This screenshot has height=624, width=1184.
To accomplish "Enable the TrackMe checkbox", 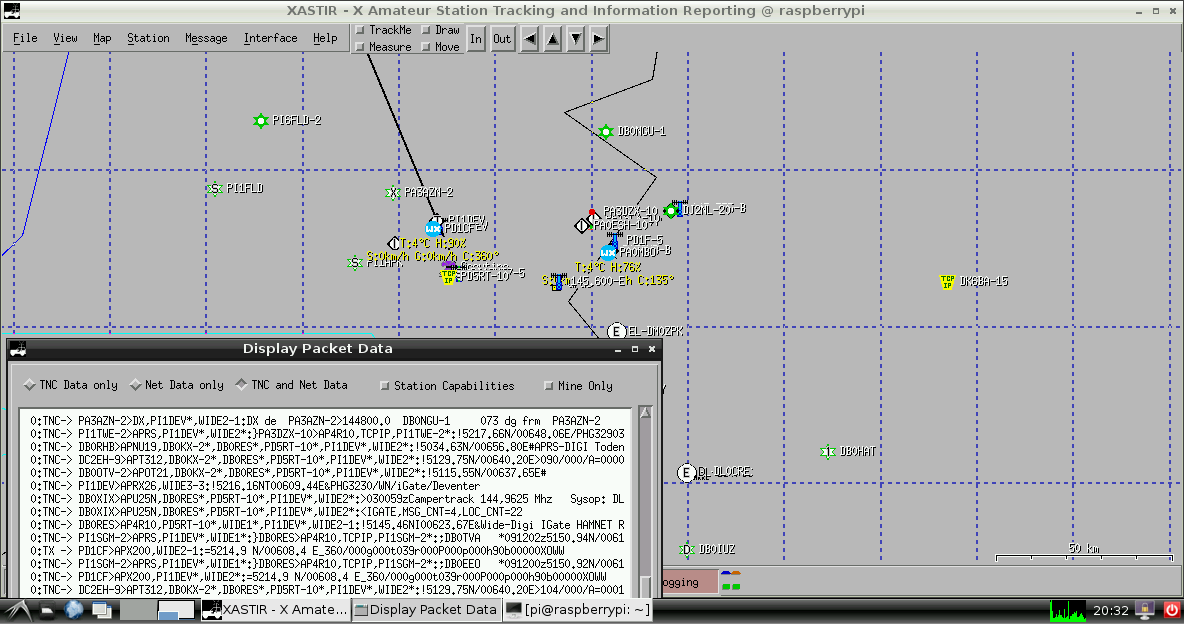I will pyautogui.click(x=361, y=31).
